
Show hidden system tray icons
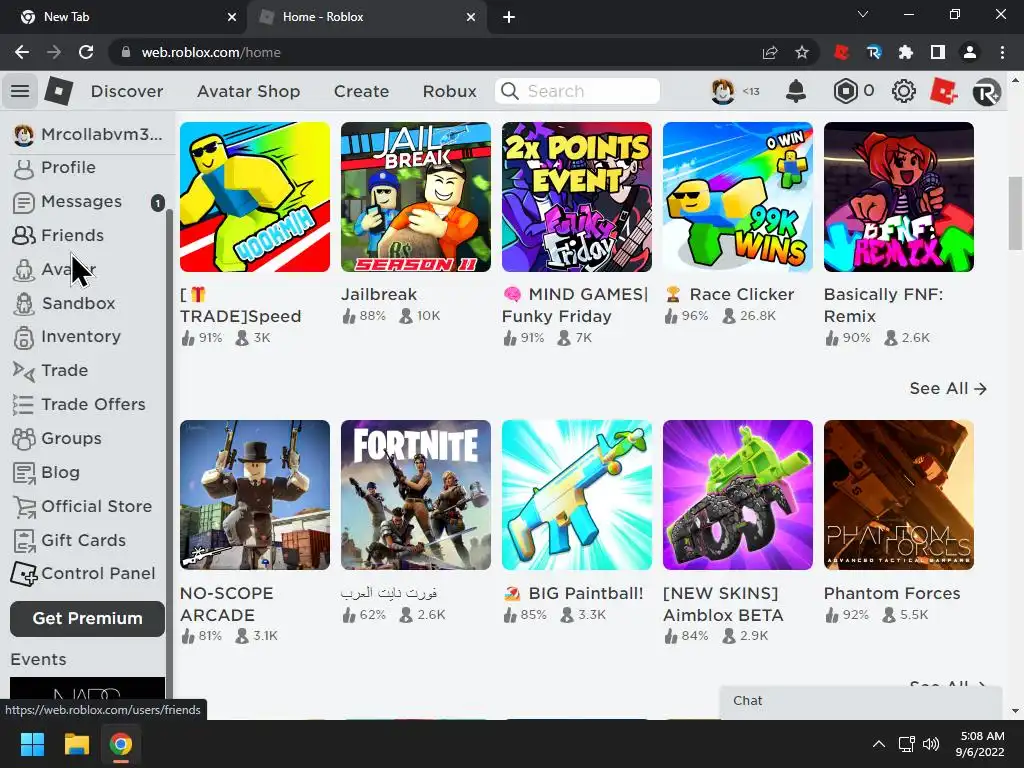tap(879, 744)
